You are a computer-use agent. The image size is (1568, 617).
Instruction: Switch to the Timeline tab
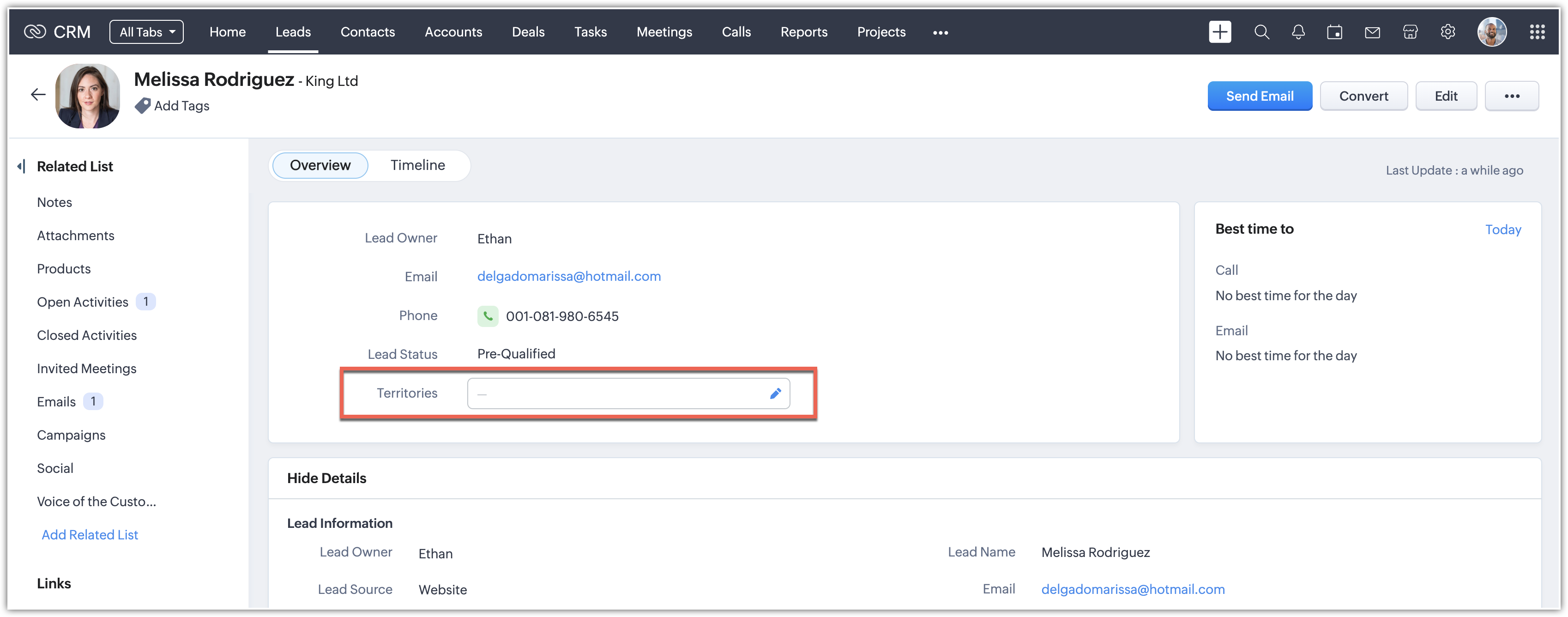(417, 165)
